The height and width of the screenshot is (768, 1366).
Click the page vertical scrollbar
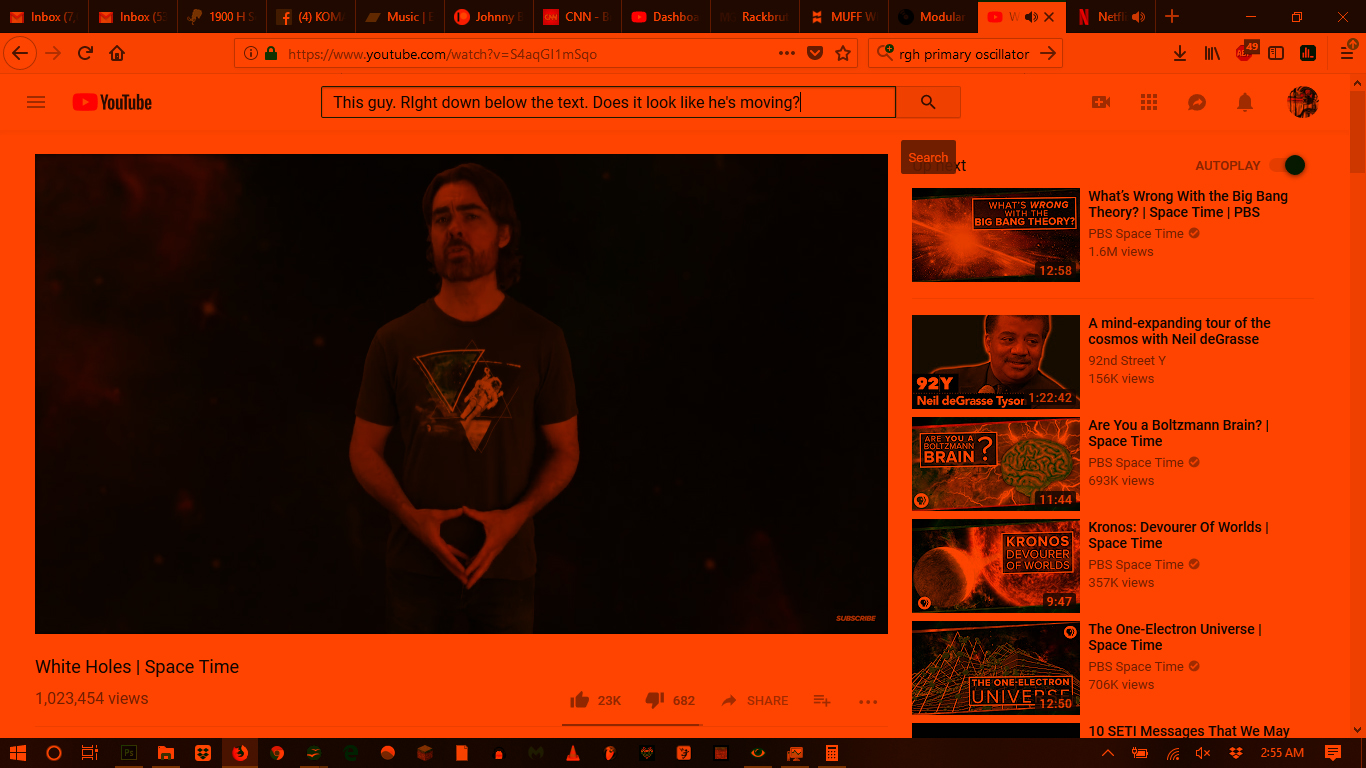pyautogui.click(x=1357, y=400)
